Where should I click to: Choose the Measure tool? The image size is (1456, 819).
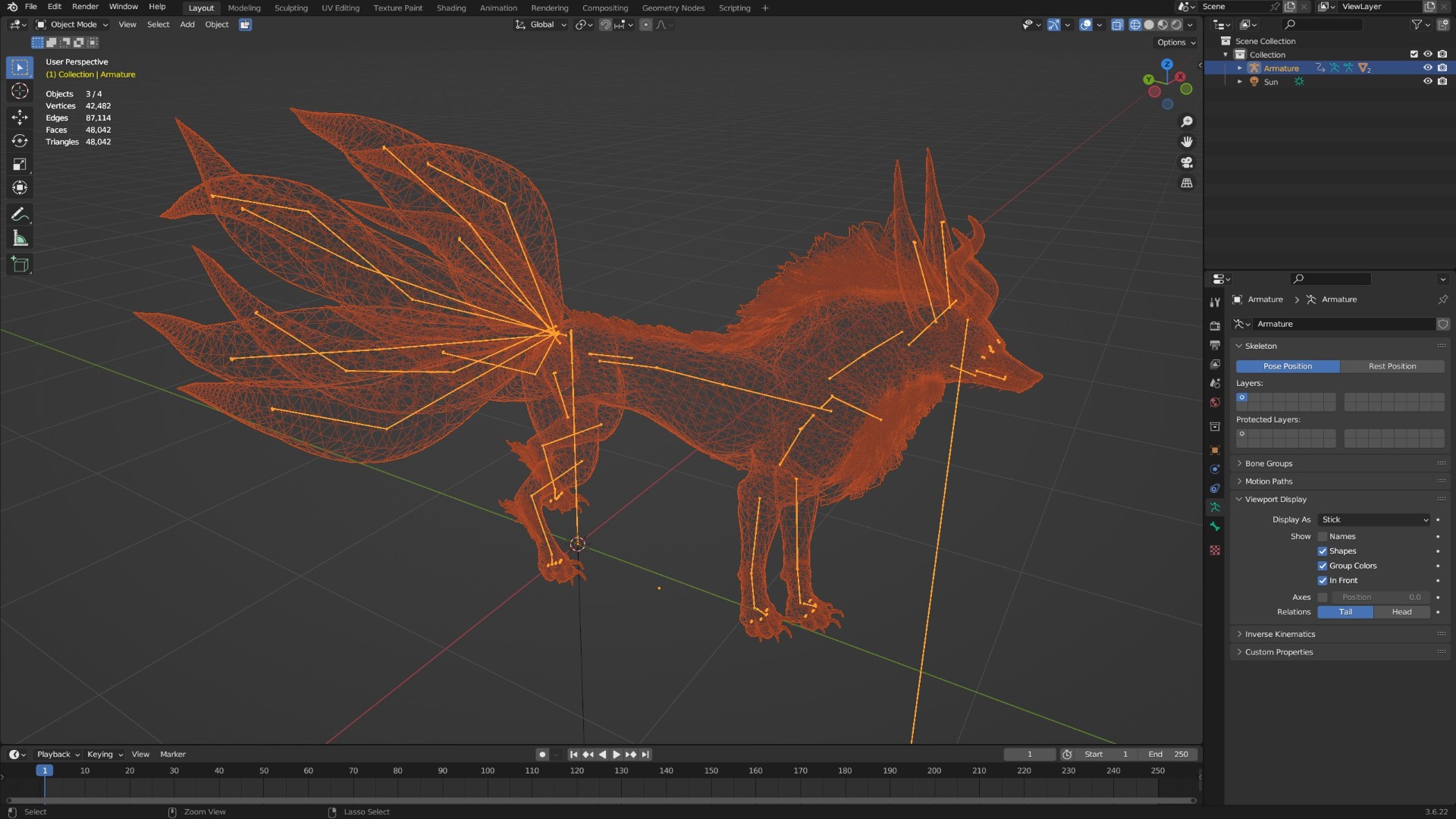pyautogui.click(x=20, y=239)
